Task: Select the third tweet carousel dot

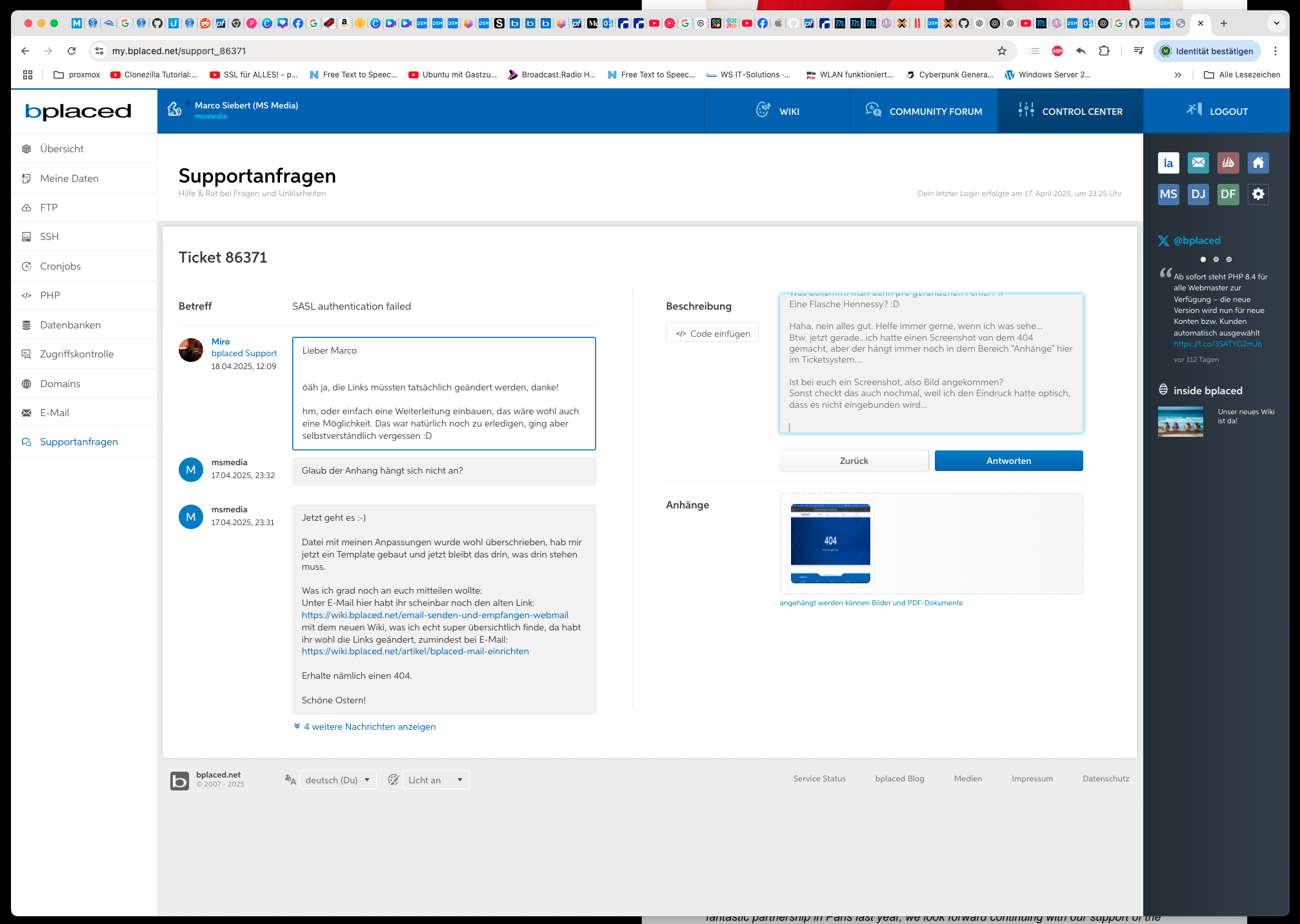Action: [1228, 259]
